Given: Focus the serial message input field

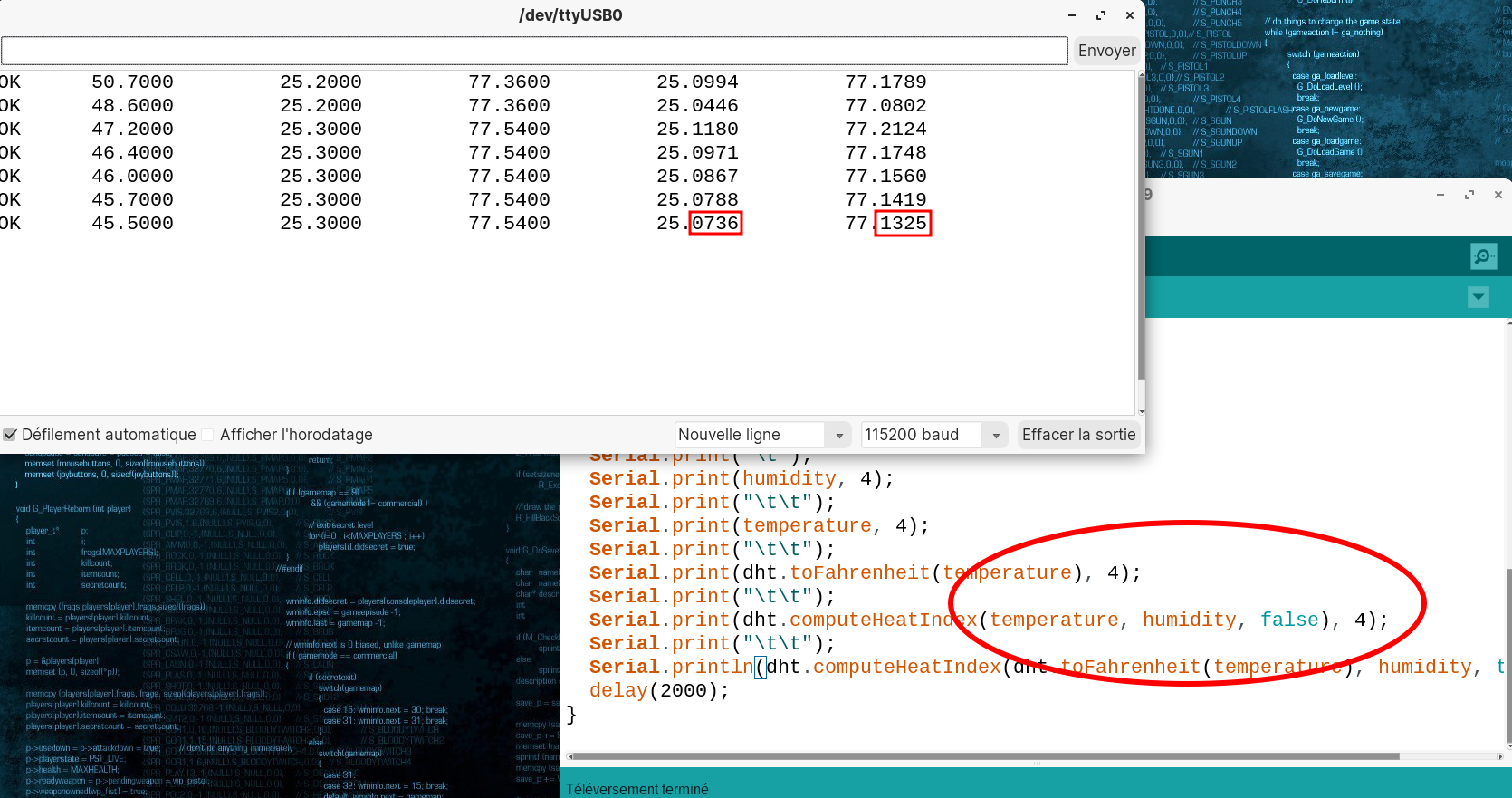Looking at the screenshot, I should (534, 51).
